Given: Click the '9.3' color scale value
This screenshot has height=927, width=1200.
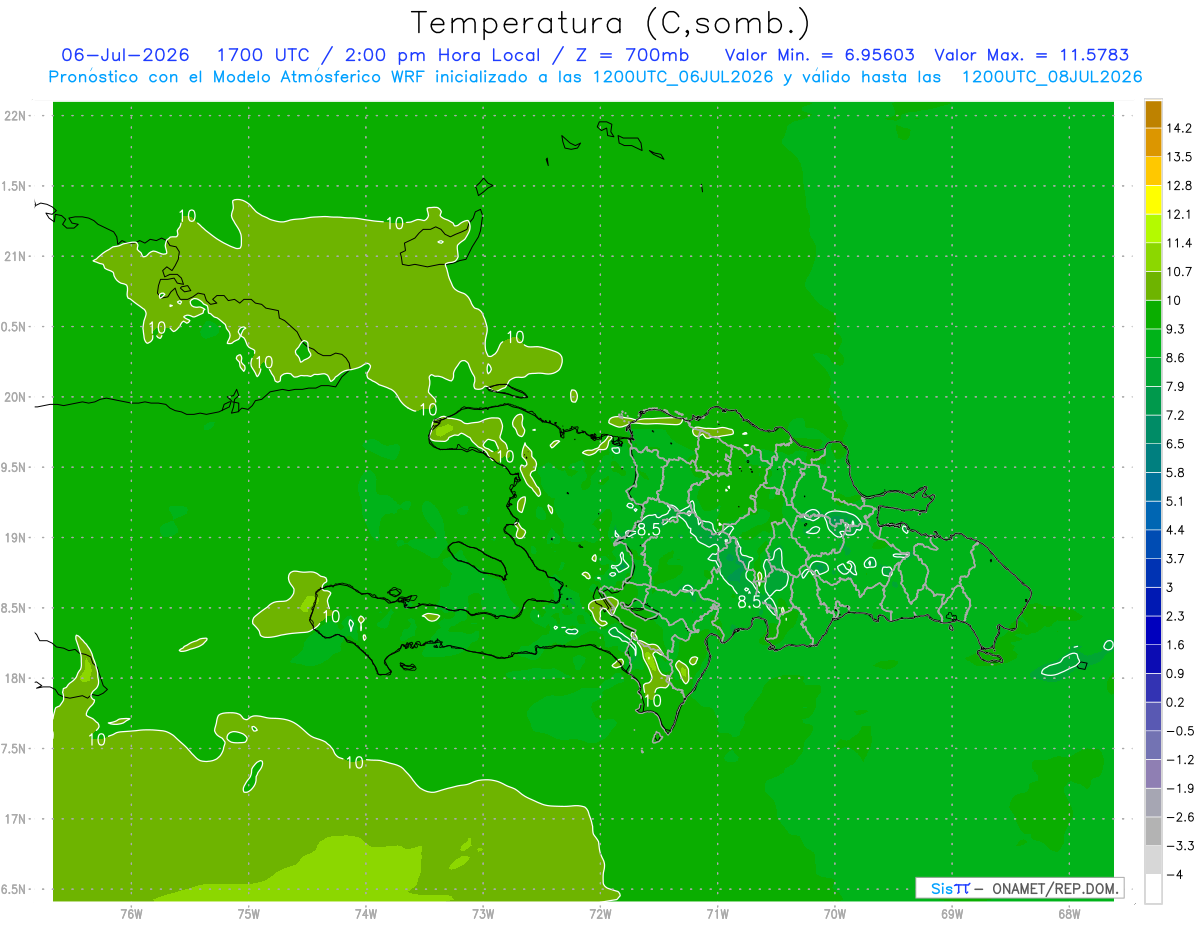Looking at the screenshot, I should click(1175, 329).
